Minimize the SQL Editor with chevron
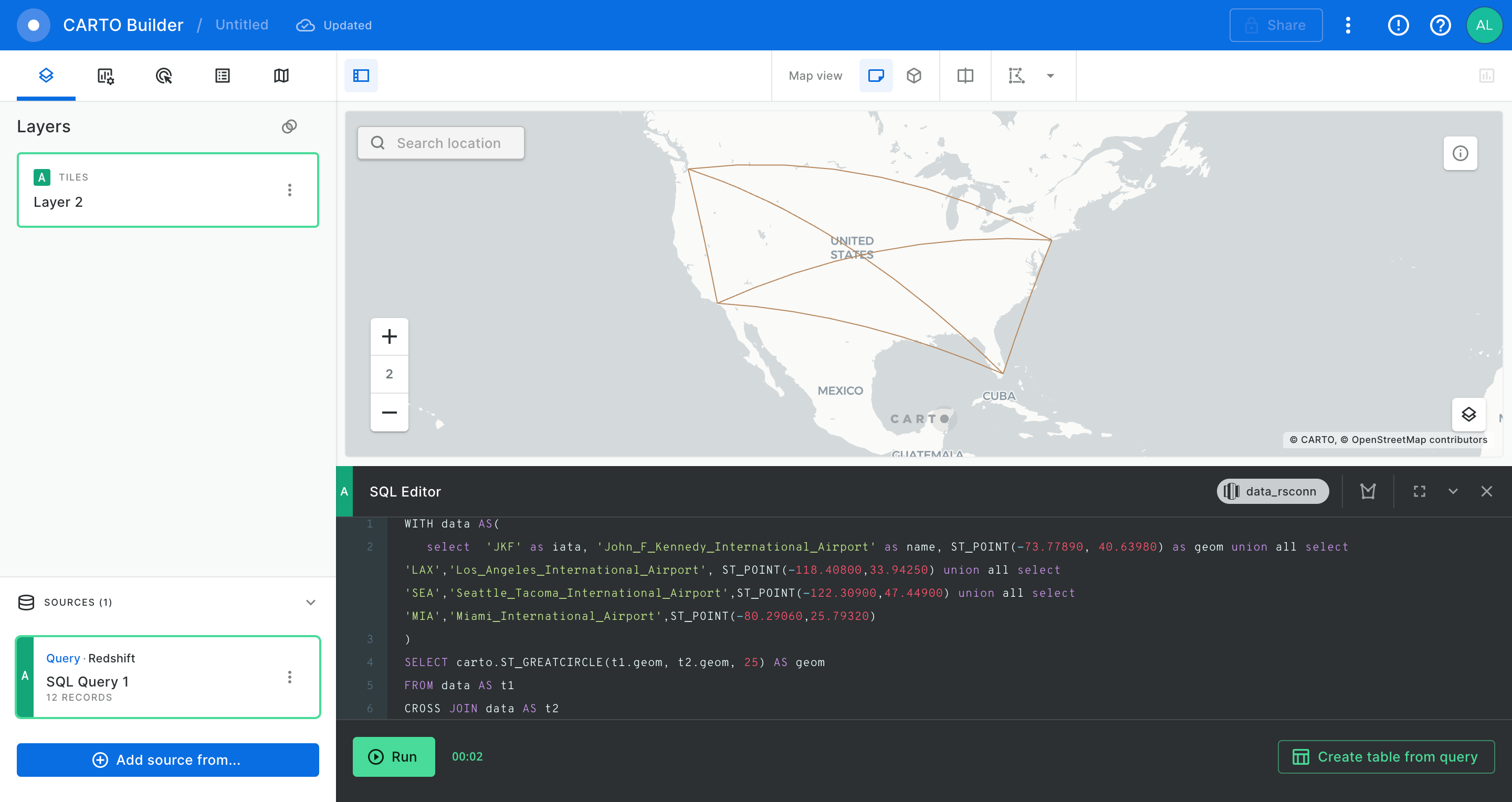The image size is (1512, 802). 1453,492
